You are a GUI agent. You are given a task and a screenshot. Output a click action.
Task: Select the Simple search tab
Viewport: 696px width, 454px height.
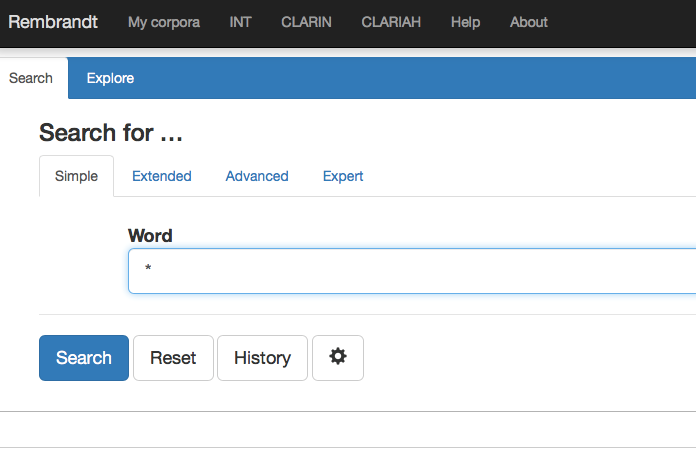coord(76,176)
